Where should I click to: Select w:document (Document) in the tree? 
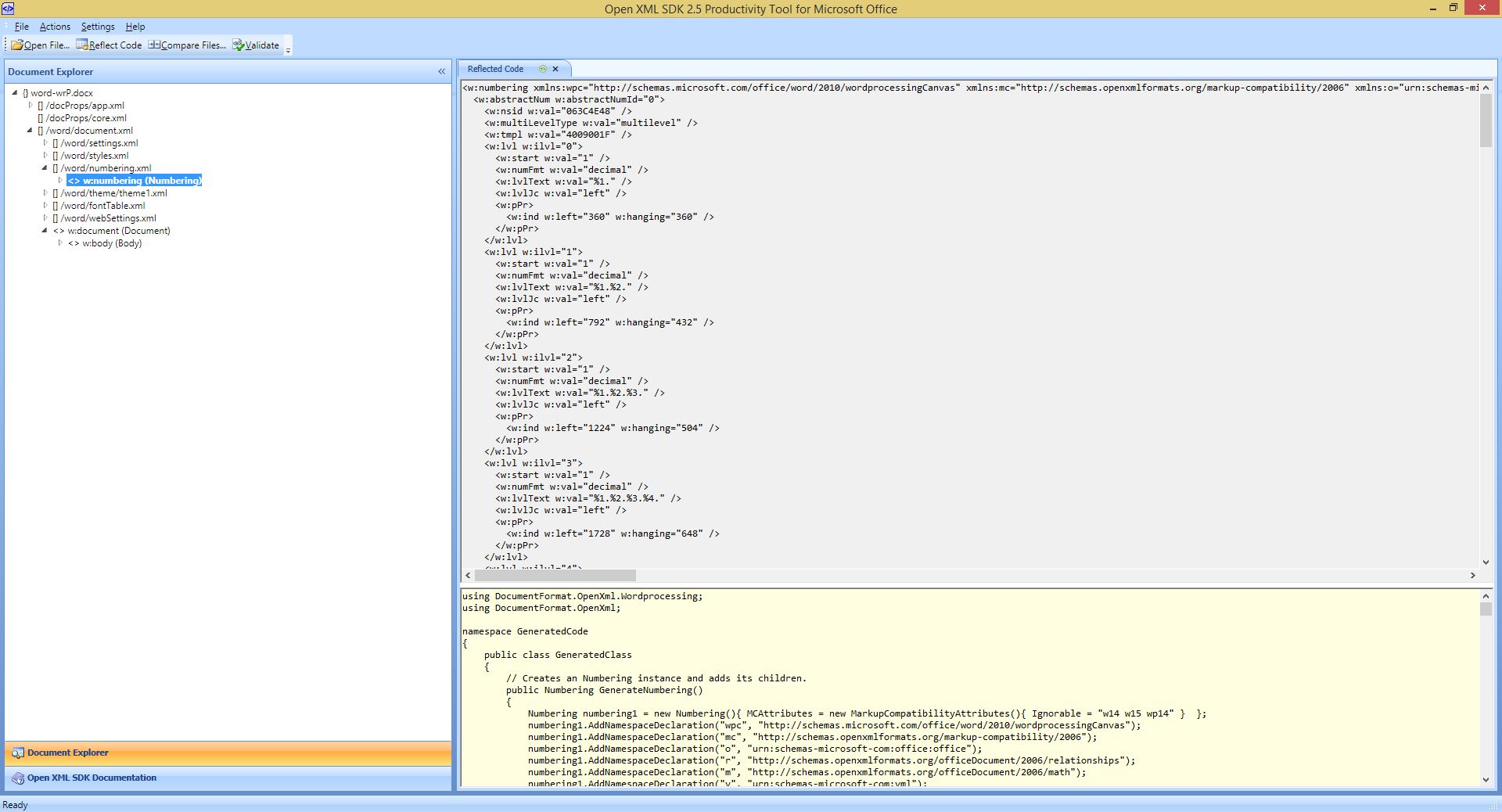(112, 231)
